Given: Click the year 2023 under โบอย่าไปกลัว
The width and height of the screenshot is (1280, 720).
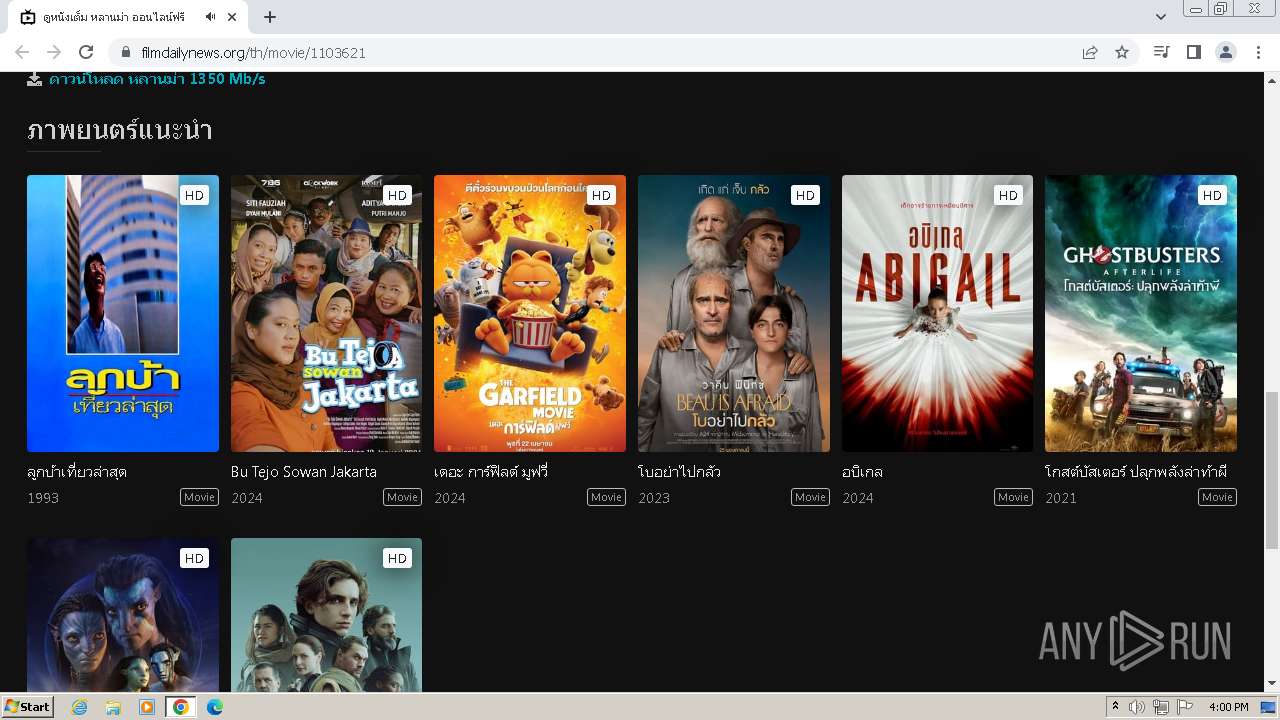Looking at the screenshot, I should click(x=654, y=498).
